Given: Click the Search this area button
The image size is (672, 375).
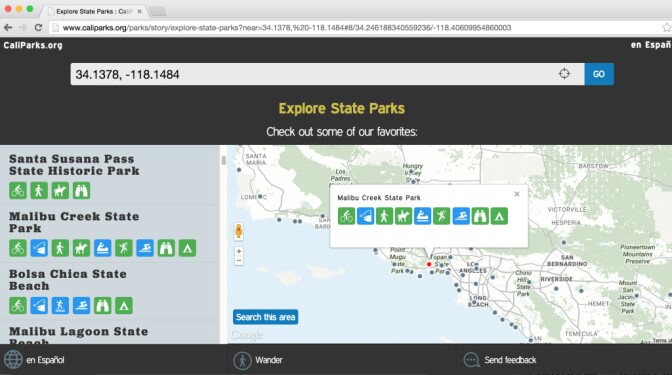Looking at the screenshot, I should 266,317.
